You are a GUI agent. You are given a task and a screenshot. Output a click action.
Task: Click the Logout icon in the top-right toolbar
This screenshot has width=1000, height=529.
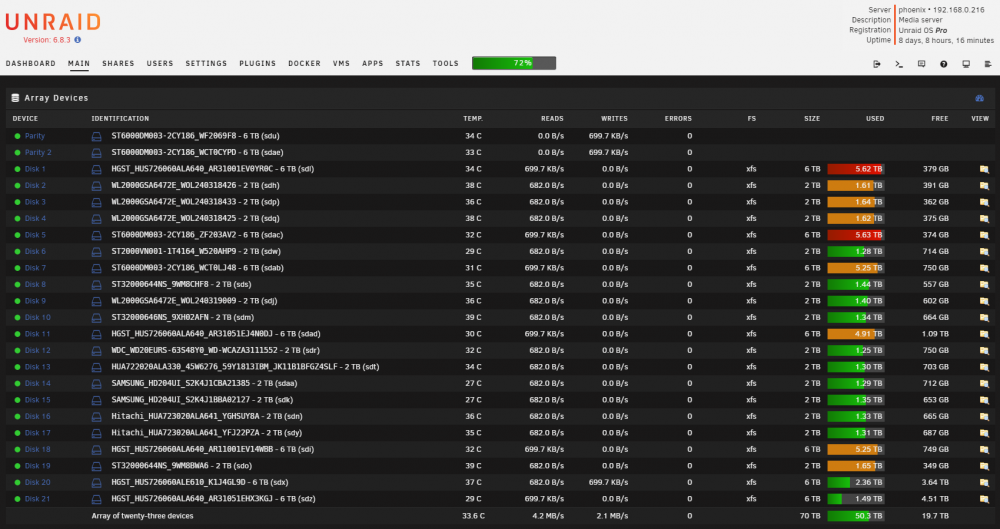coord(877,64)
